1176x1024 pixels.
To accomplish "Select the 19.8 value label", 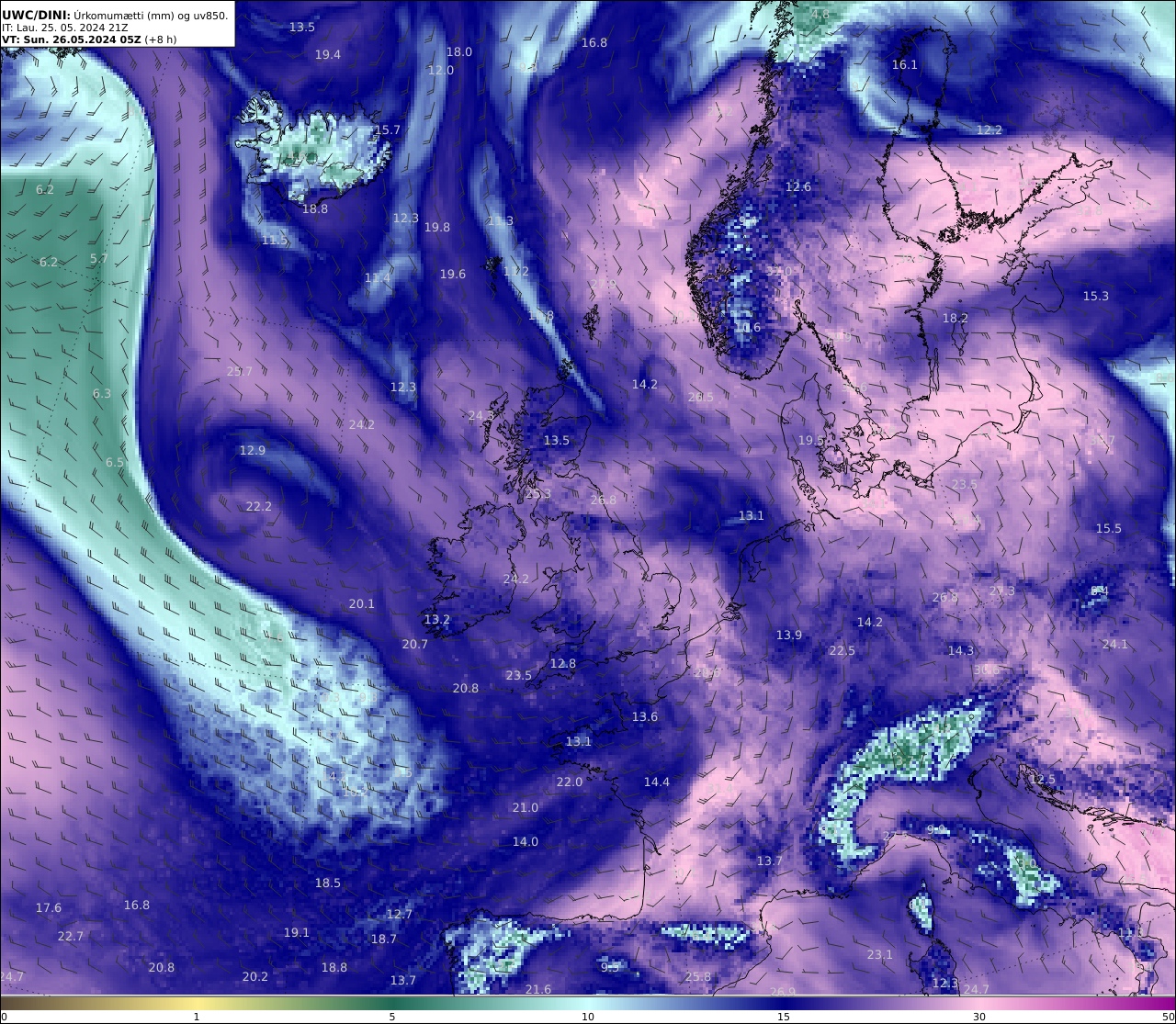I will pyautogui.click(x=437, y=228).
